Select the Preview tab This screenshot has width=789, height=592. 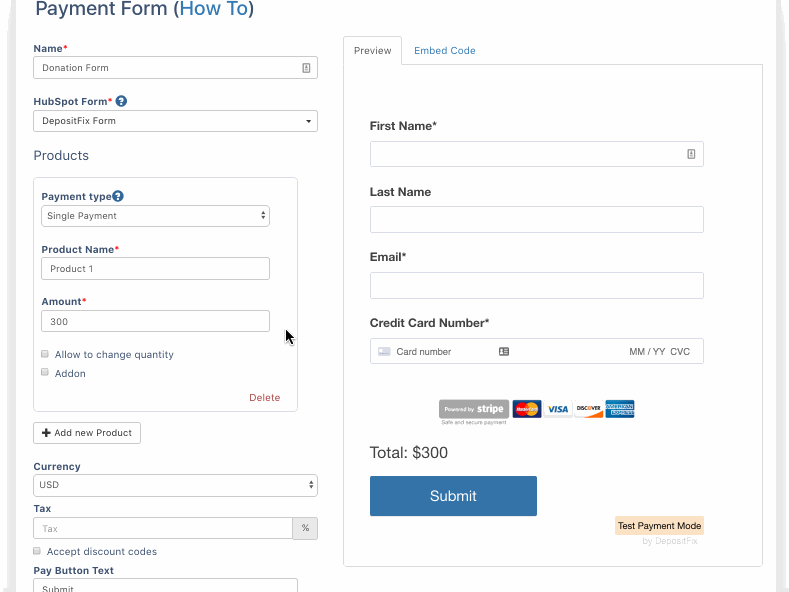(x=372, y=51)
